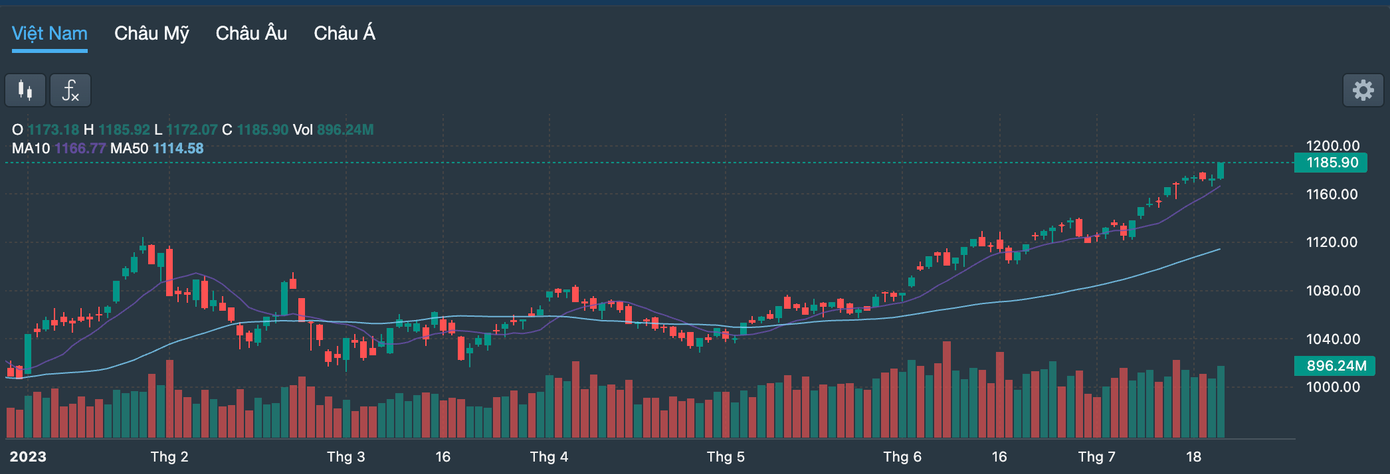Select Thg 5 on the time axis
Screen dimensions: 1390x474
[726, 457]
